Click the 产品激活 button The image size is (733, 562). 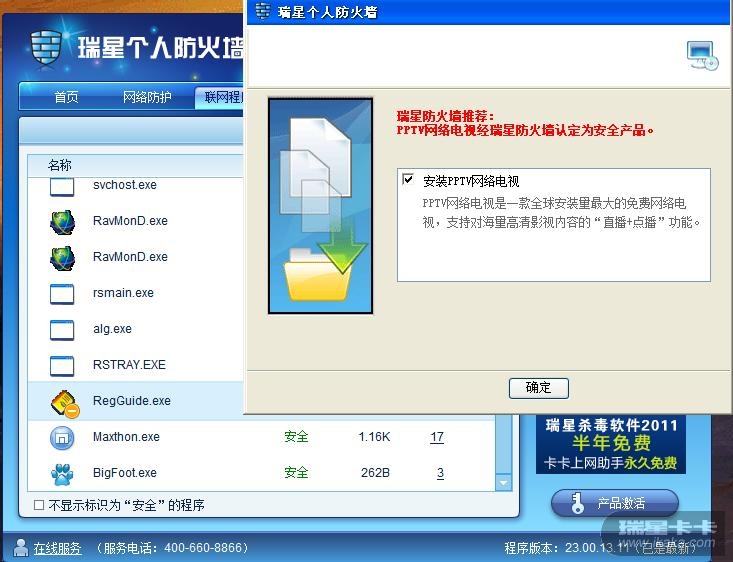tap(615, 503)
